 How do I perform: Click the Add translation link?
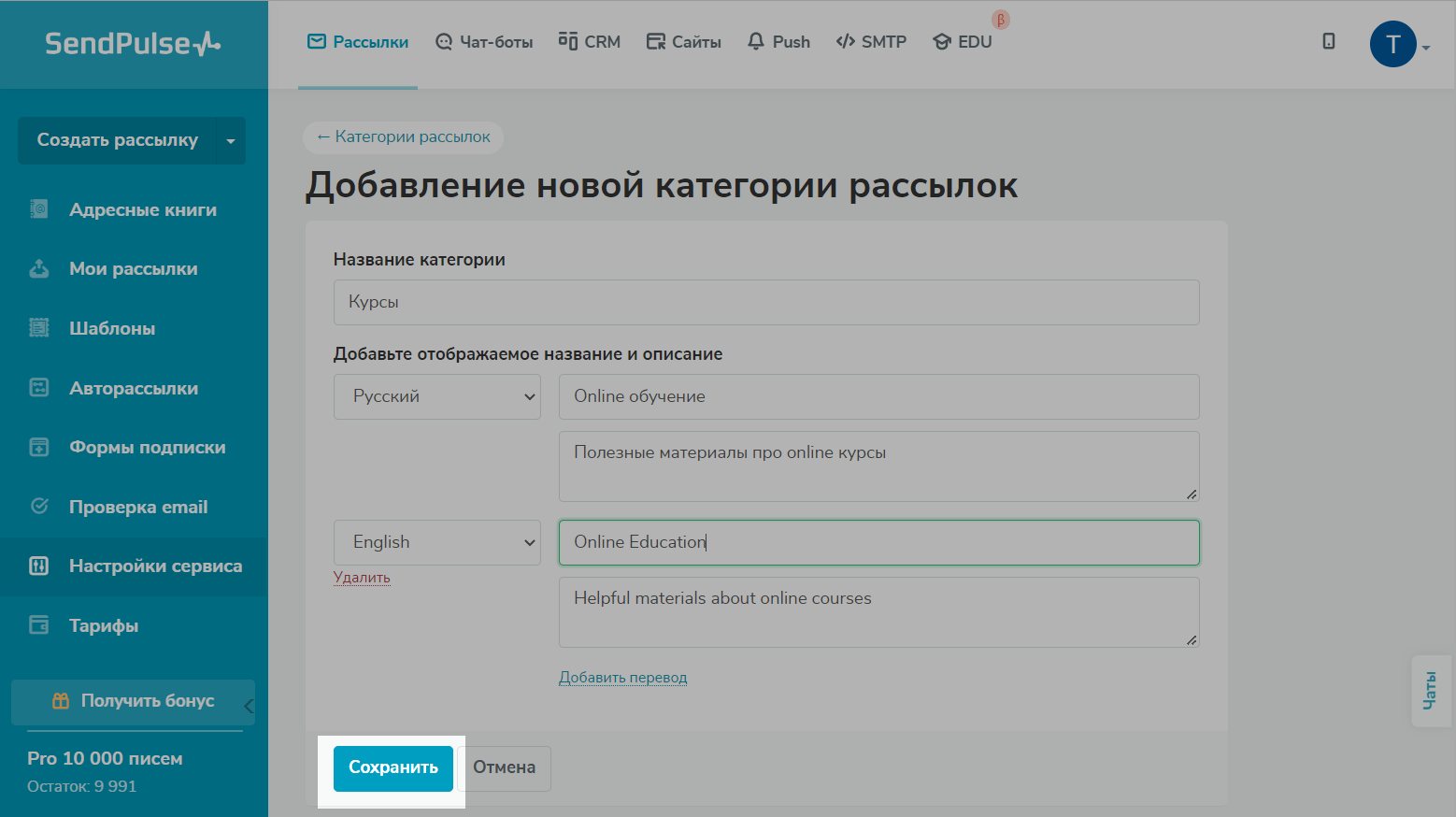click(x=622, y=678)
